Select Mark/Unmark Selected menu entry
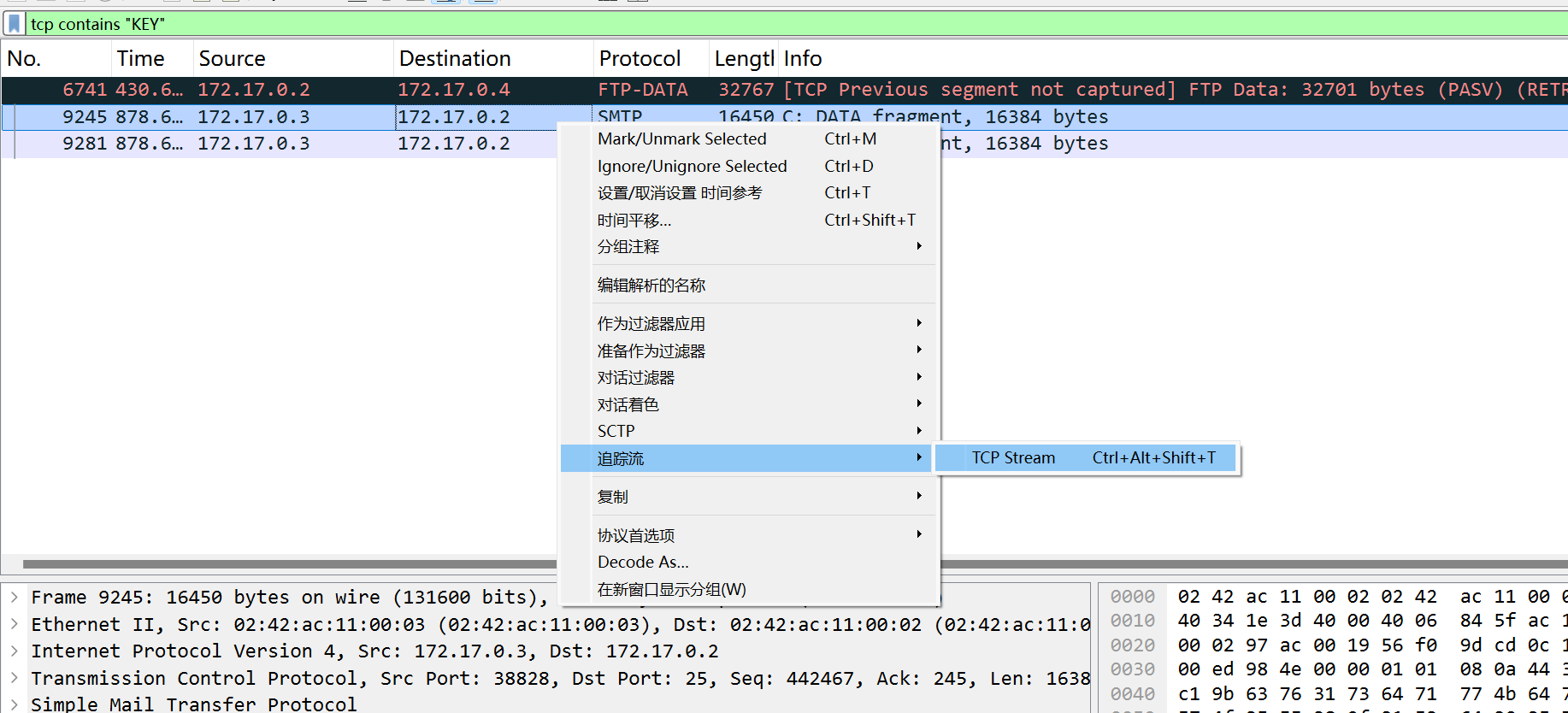The image size is (1568, 713). click(681, 138)
